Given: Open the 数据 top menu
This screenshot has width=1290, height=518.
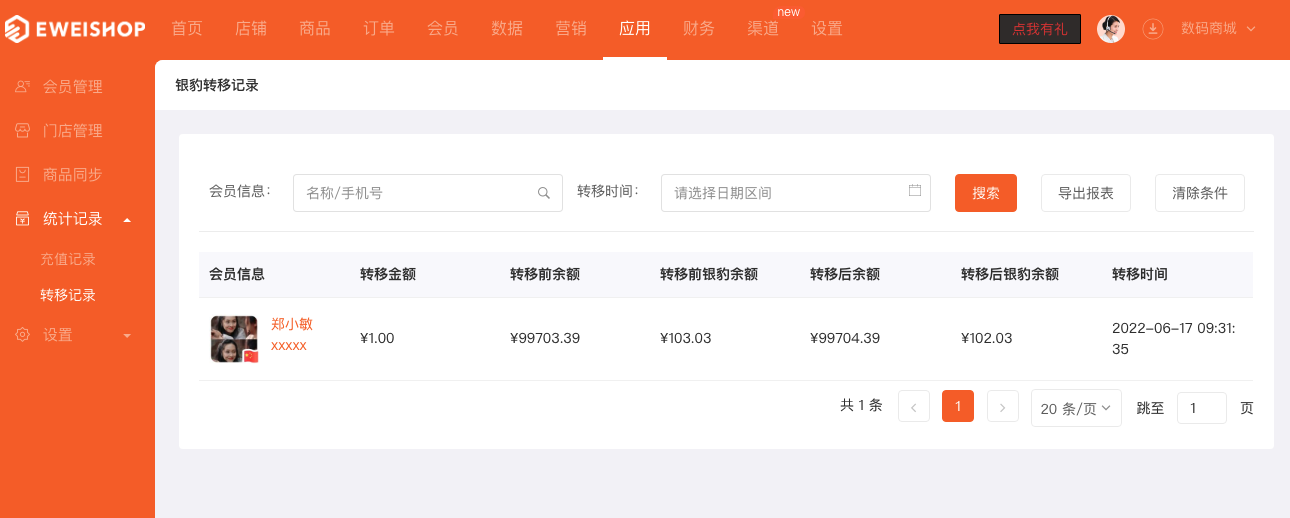Looking at the screenshot, I should (x=507, y=29).
